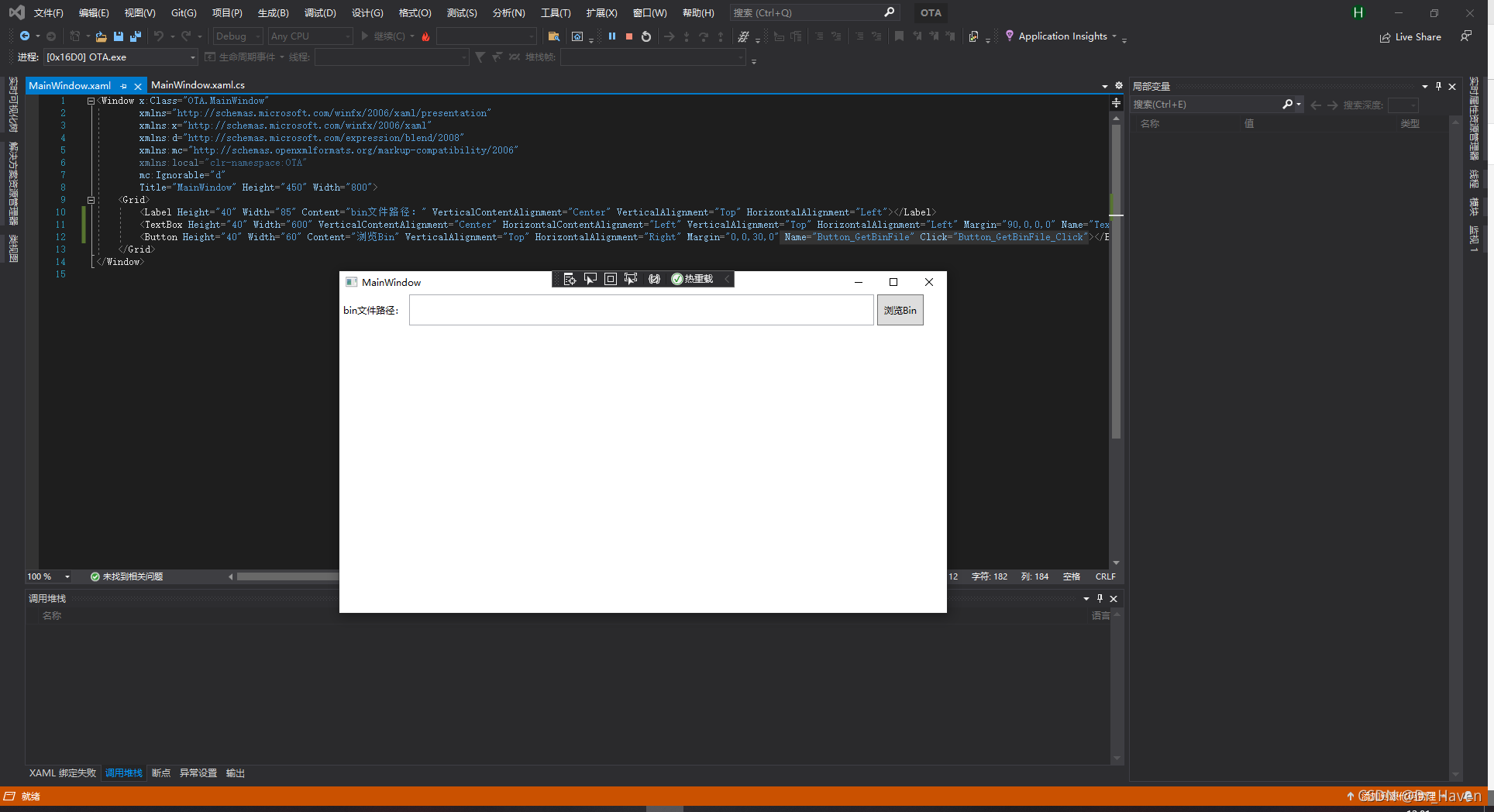The height and width of the screenshot is (812, 1494).
Task: Switch to the MainWindow.xaml.cs tab
Action: (198, 85)
